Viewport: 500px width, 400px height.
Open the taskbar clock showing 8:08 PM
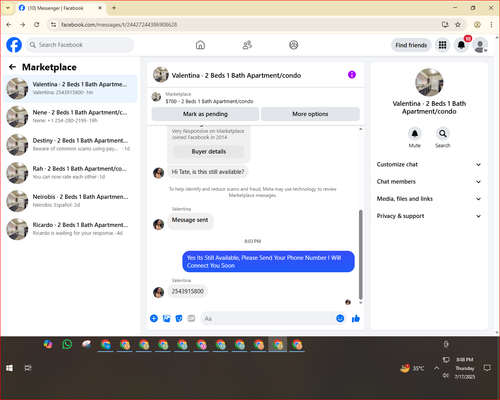465,368
